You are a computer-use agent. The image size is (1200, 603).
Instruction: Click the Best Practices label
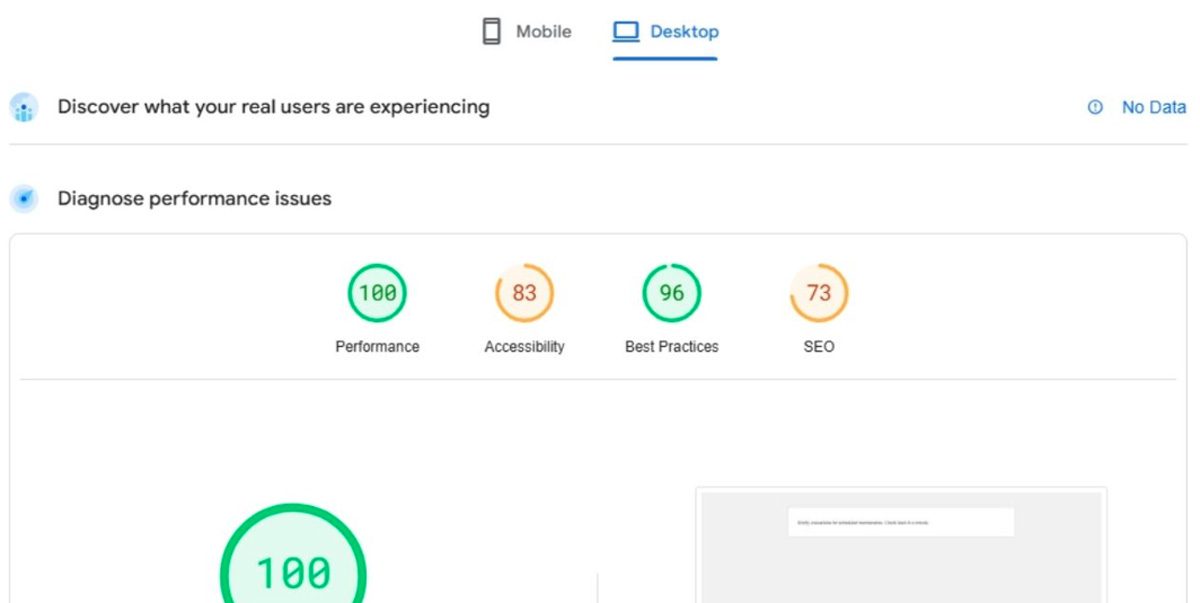pos(672,347)
